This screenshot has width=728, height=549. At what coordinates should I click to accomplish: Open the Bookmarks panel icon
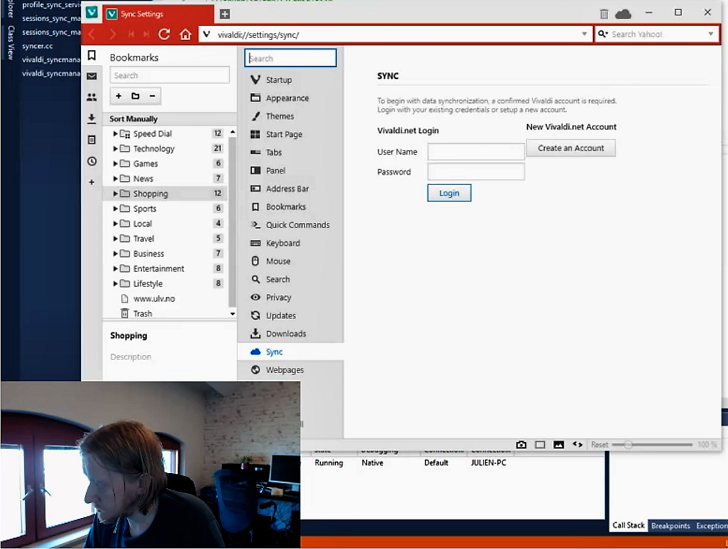92,56
